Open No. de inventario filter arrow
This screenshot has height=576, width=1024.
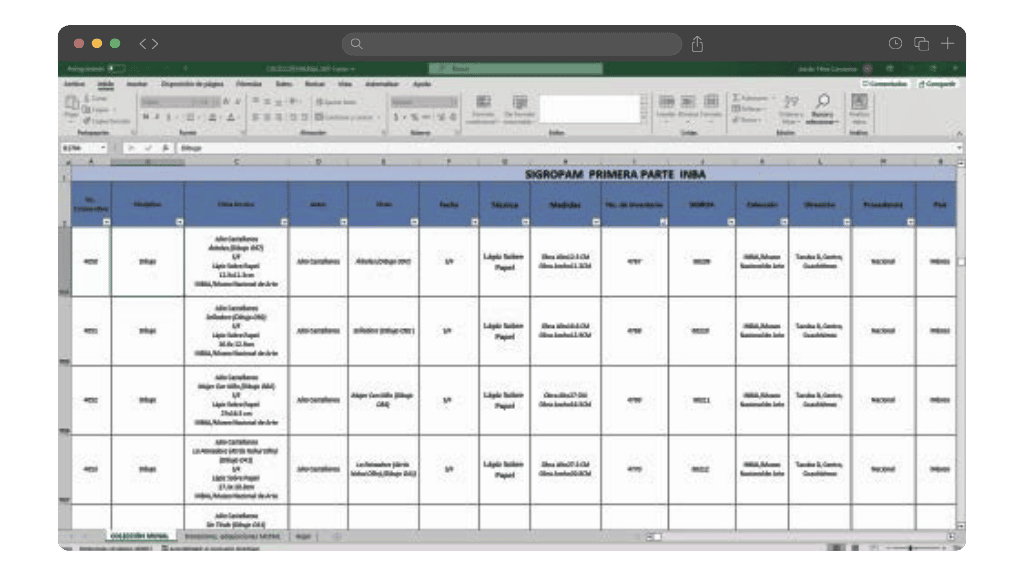[664, 222]
